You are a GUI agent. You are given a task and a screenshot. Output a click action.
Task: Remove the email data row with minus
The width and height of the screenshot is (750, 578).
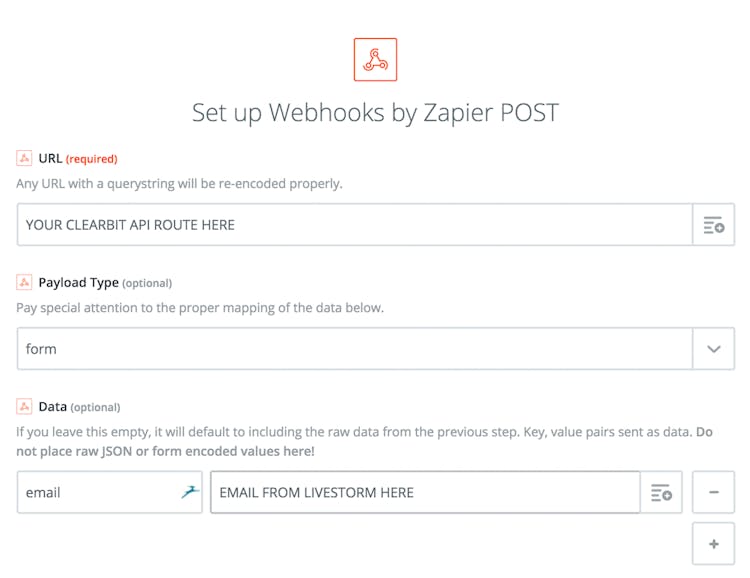click(713, 492)
